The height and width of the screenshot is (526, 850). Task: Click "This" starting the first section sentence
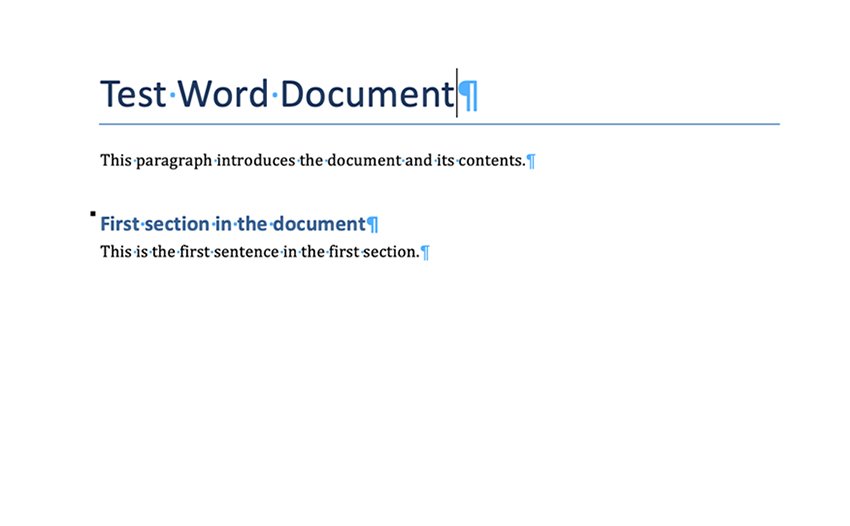click(116, 252)
